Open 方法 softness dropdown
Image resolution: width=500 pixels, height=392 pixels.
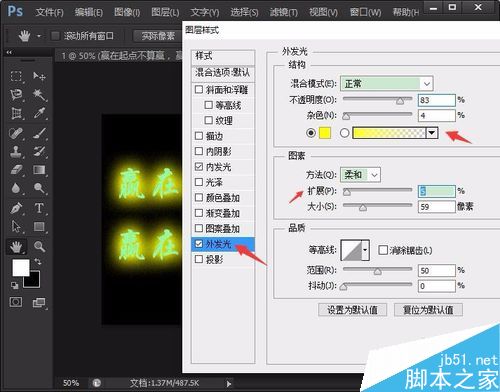360,175
